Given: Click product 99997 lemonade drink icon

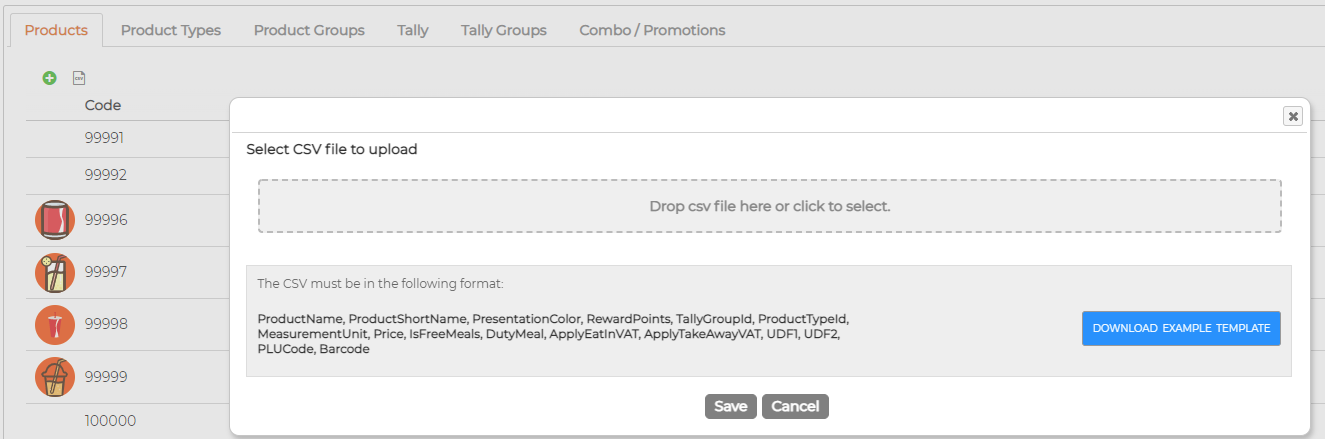Looking at the screenshot, I should [x=55, y=272].
